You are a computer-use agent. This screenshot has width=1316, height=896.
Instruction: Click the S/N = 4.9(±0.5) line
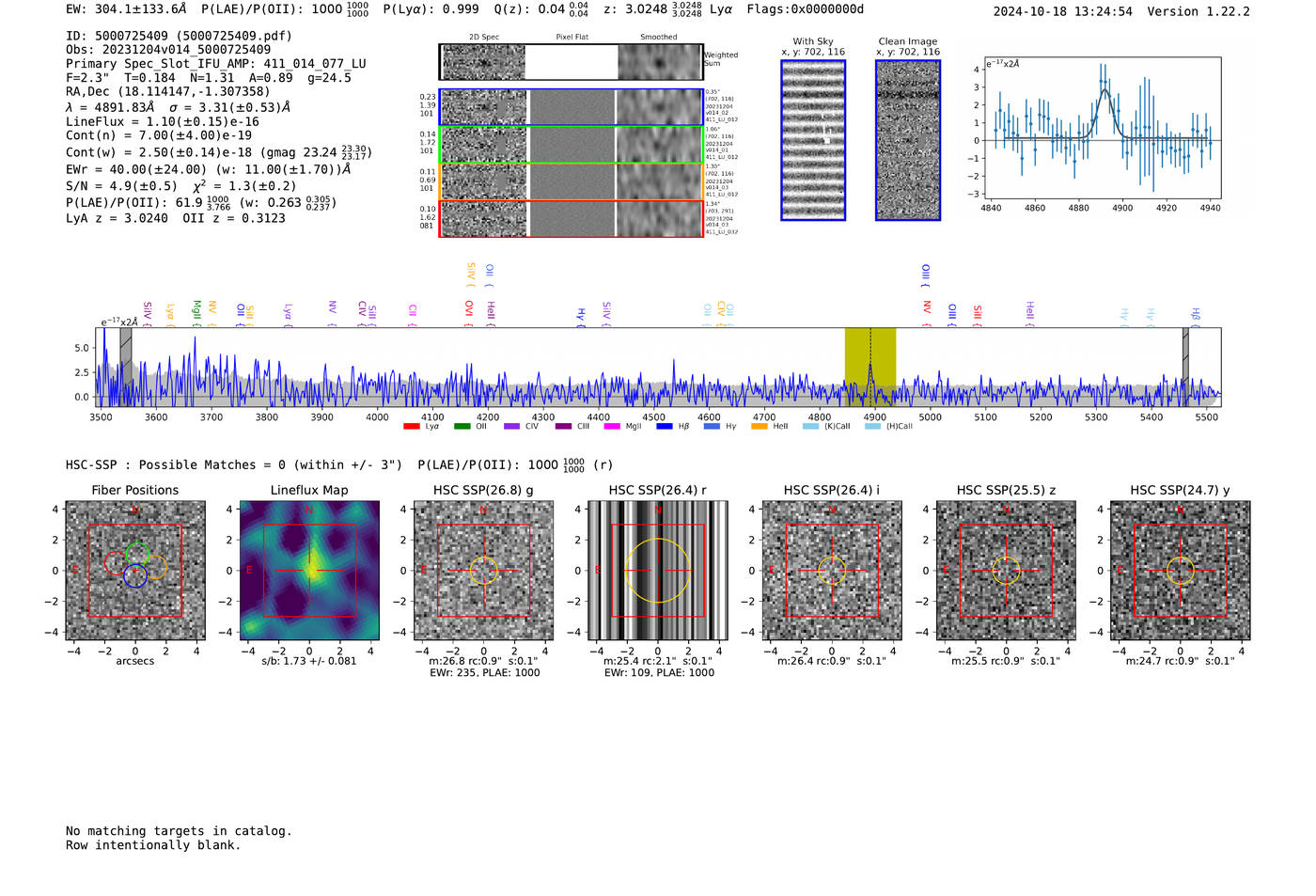click(x=180, y=185)
